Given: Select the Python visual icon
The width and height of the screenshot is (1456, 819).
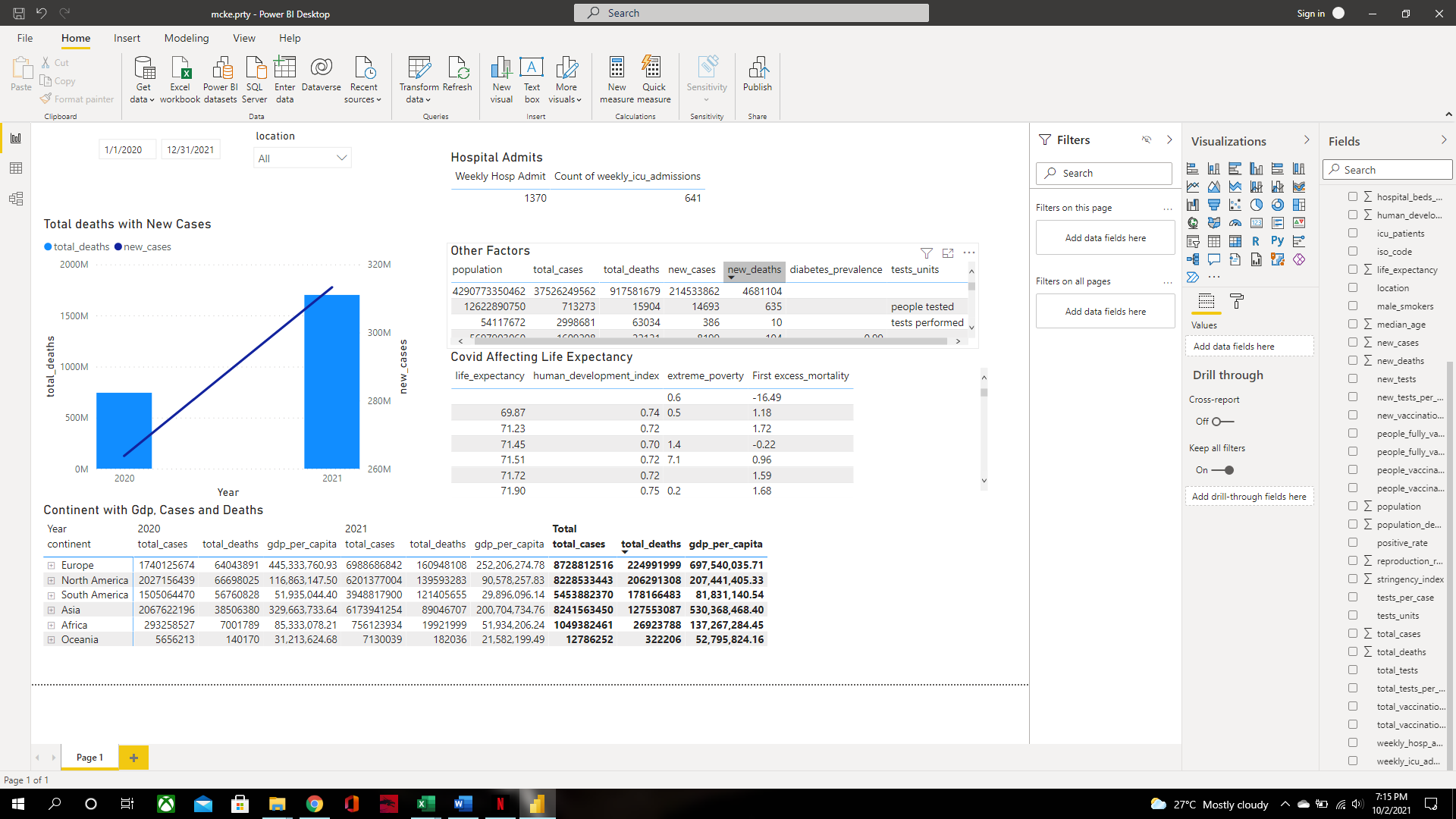Looking at the screenshot, I should [x=1278, y=241].
